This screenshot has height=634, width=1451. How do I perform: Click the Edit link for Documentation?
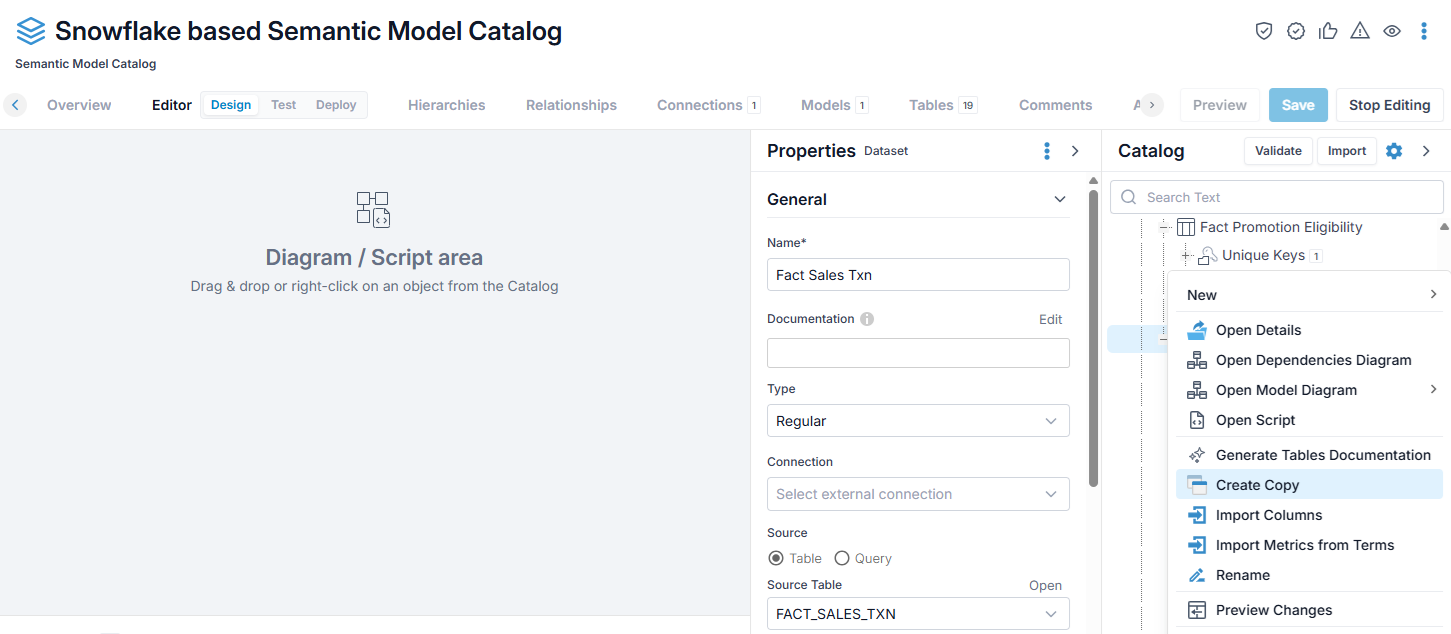tap(1050, 319)
